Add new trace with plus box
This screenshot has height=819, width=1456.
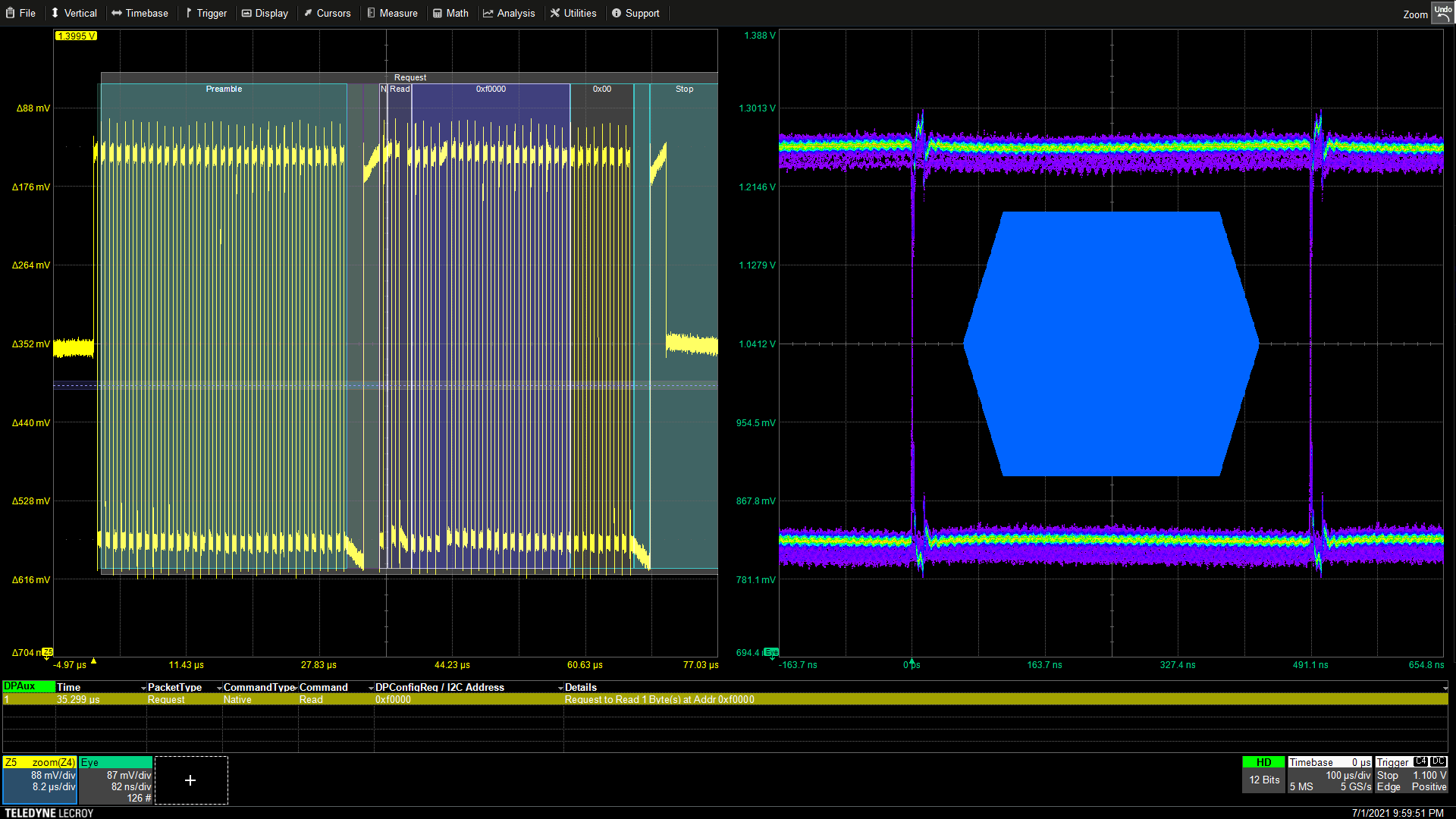[x=190, y=780]
